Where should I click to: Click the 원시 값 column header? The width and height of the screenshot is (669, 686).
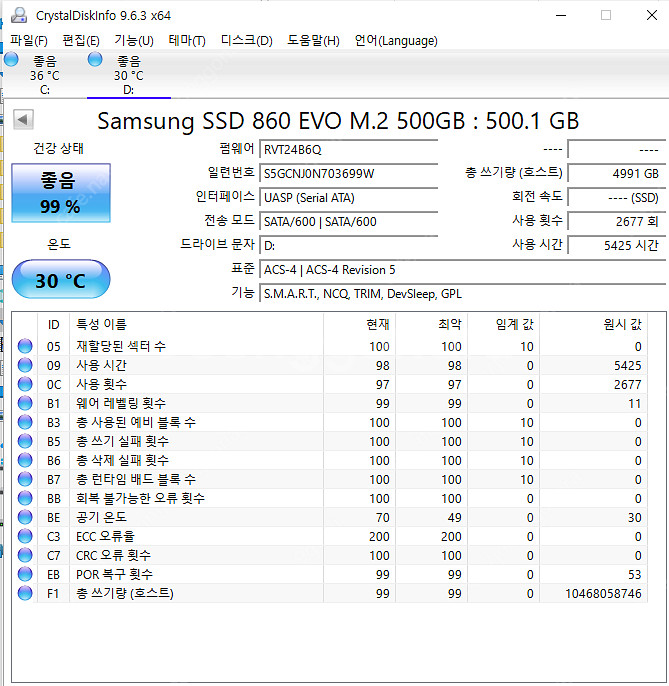(x=594, y=324)
